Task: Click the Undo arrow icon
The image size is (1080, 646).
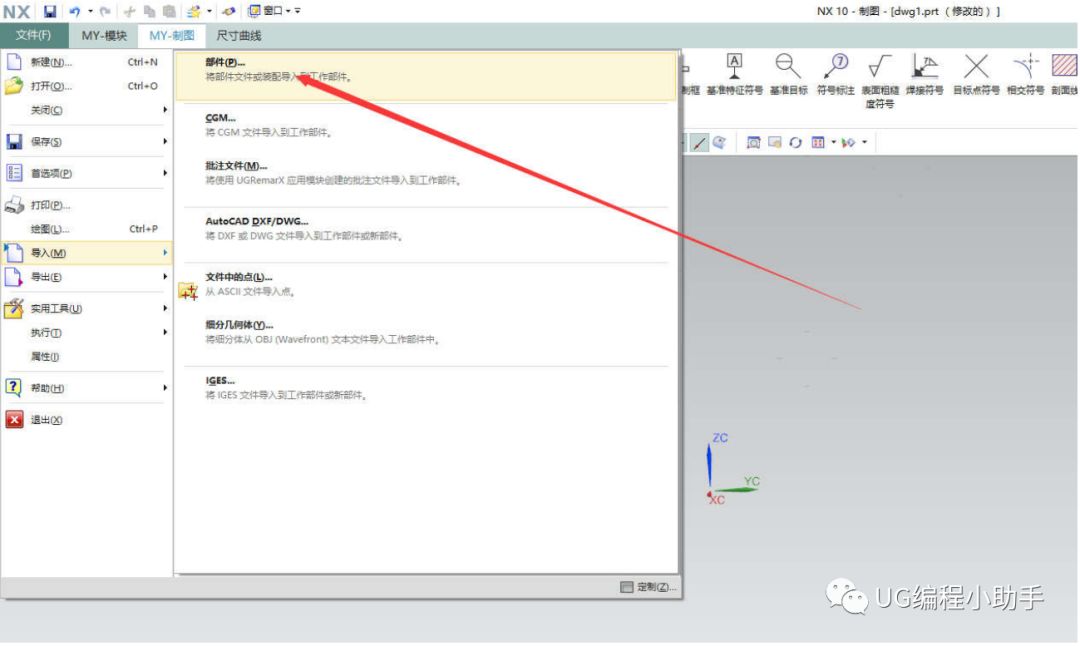Action: click(x=74, y=11)
